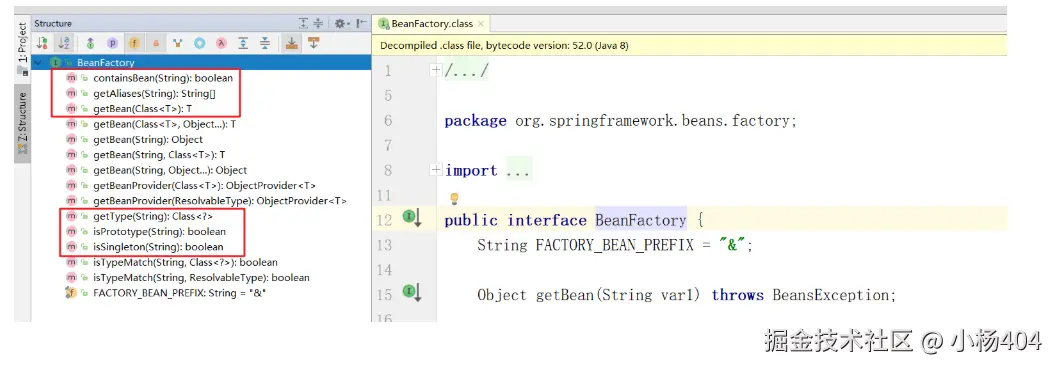
Task: Expand the folded comment at line 1
Action: 435,70
